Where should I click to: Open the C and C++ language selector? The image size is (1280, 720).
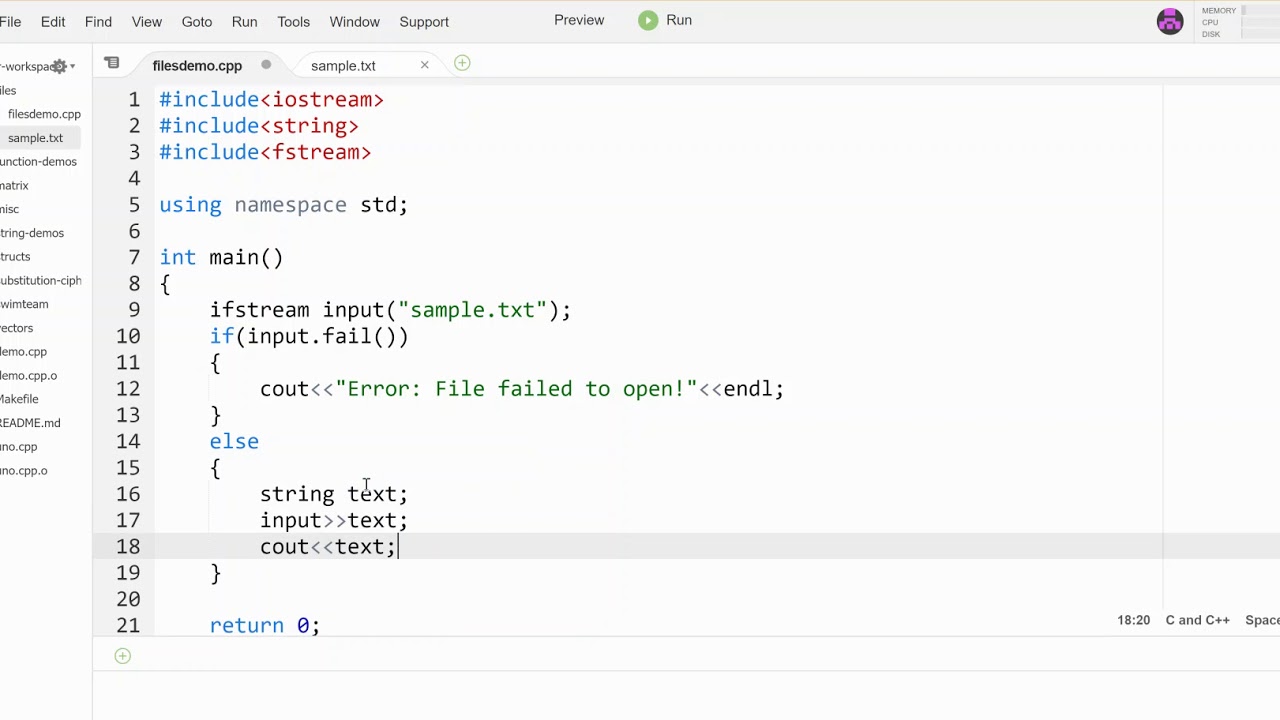(x=1197, y=620)
